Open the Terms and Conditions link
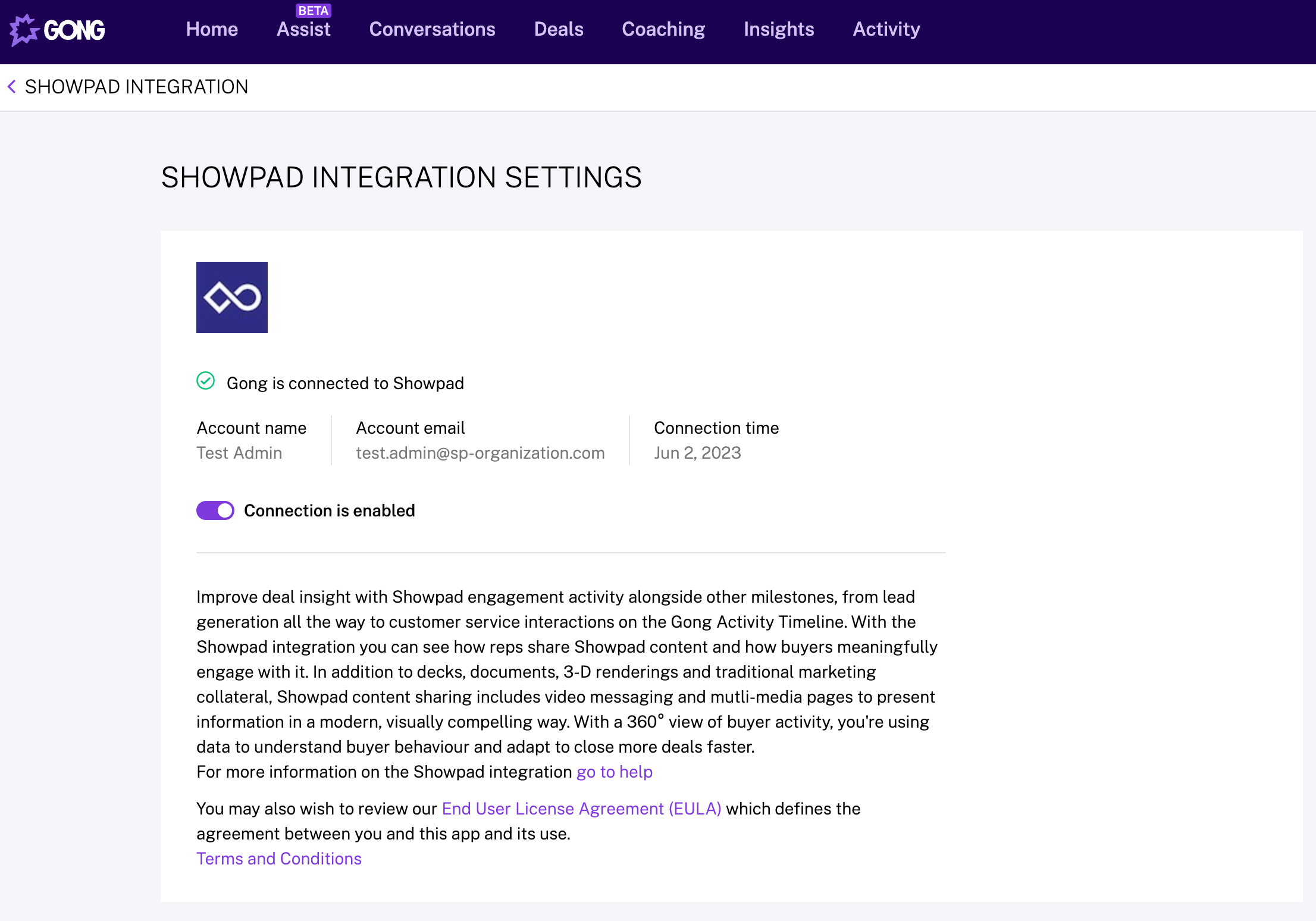 (279, 859)
